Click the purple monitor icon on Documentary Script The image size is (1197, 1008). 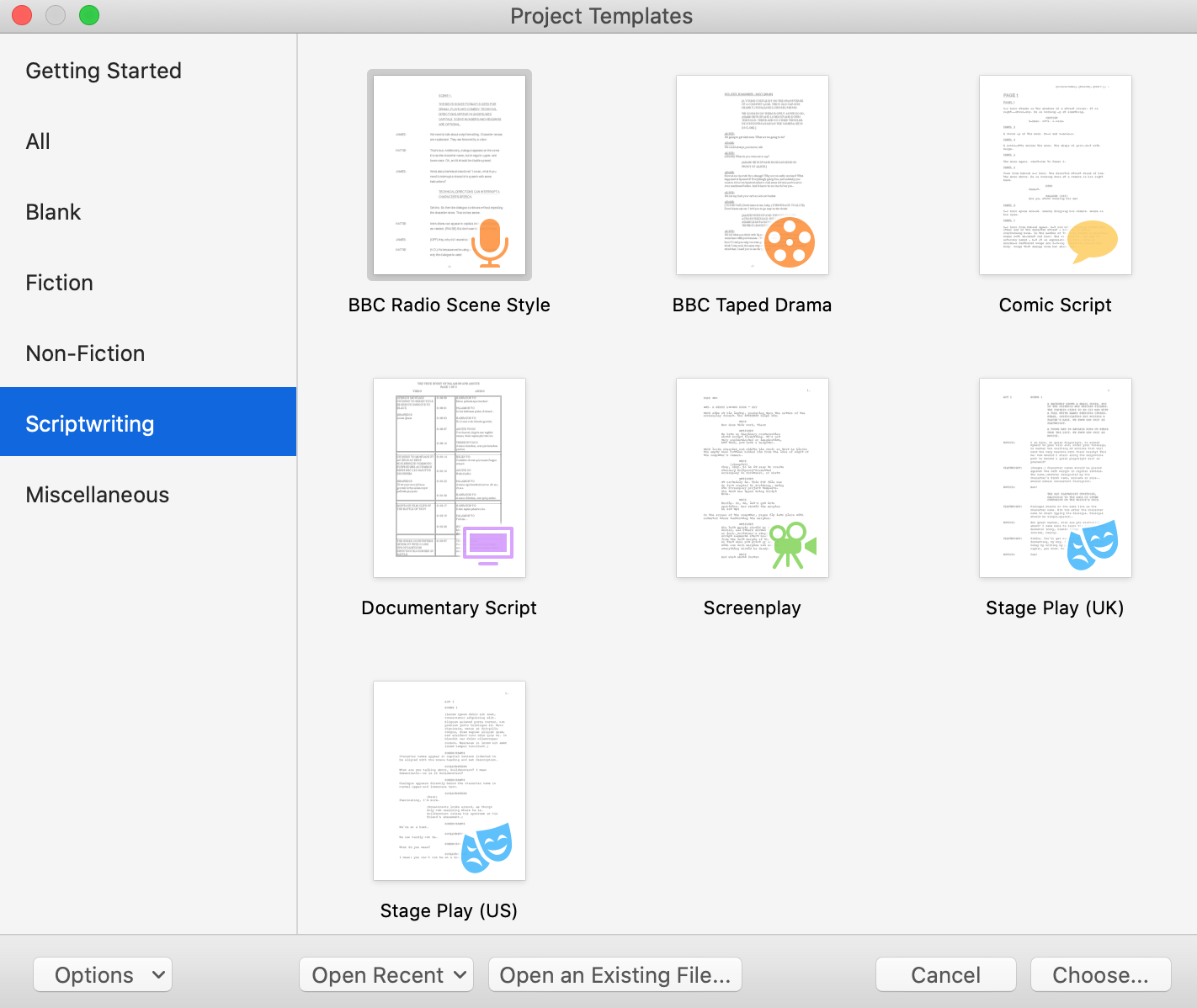point(488,545)
